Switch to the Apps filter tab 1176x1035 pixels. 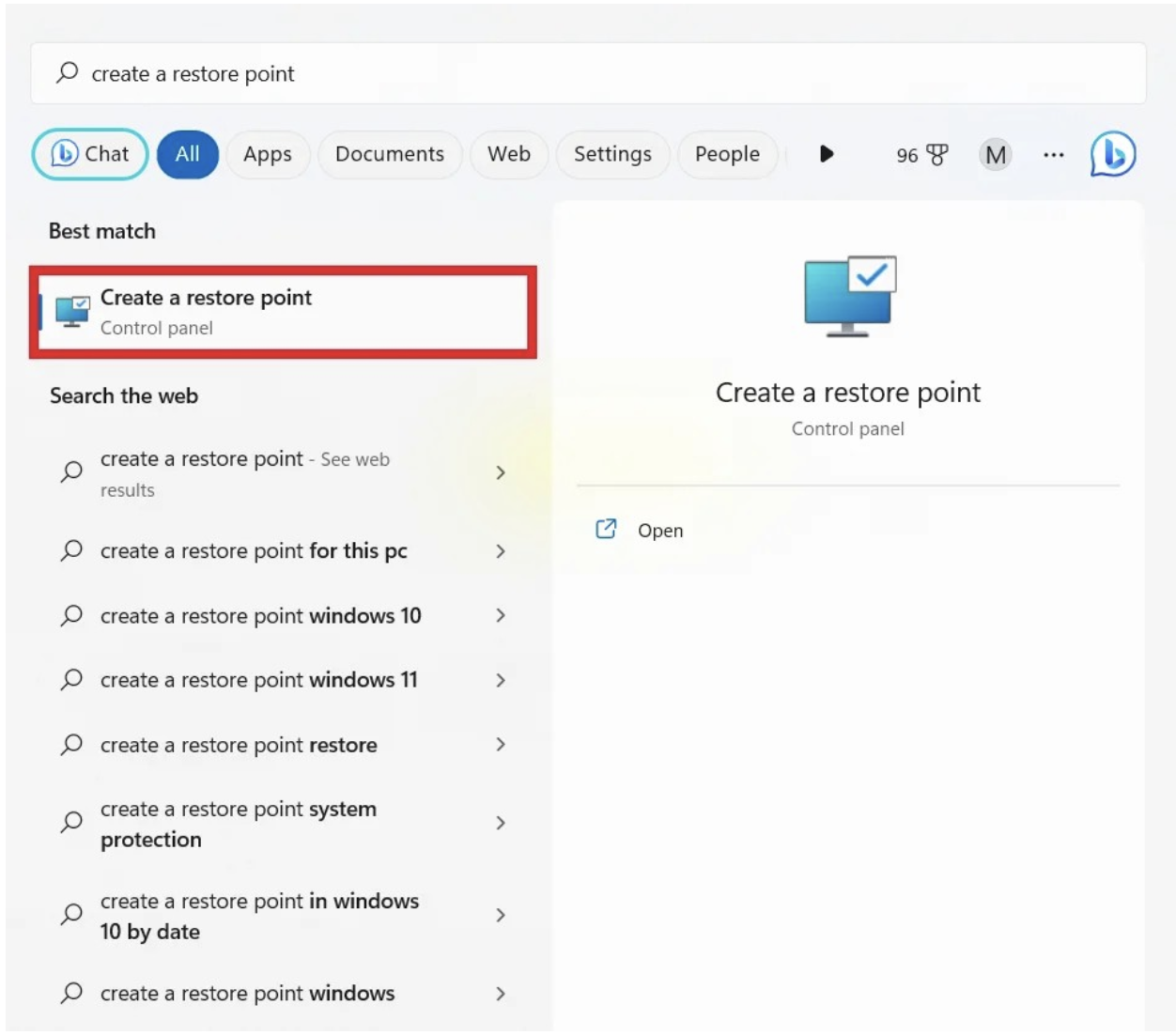[268, 155]
